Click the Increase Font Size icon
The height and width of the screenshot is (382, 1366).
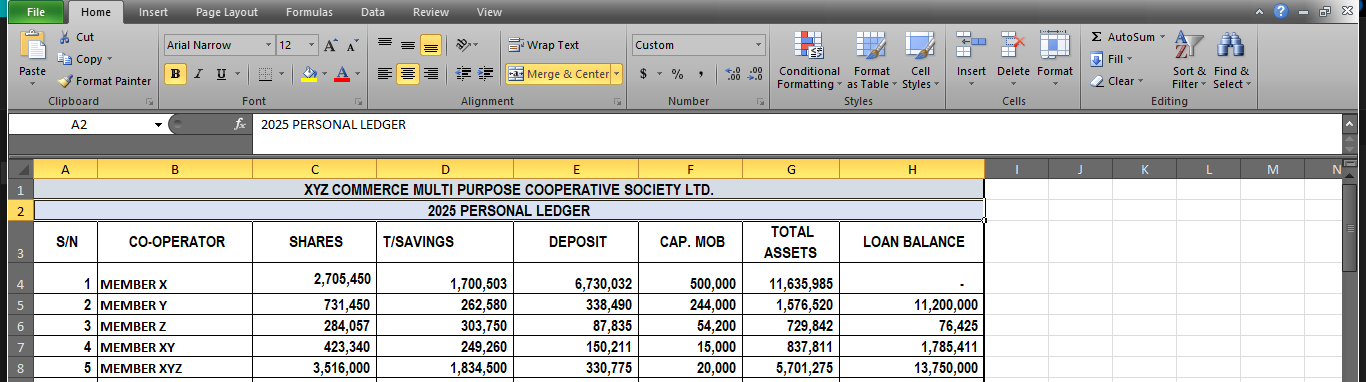331,45
